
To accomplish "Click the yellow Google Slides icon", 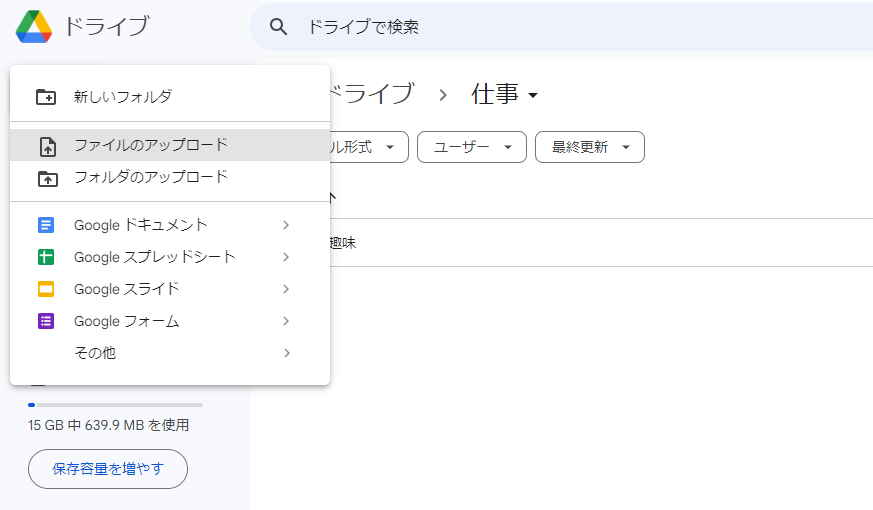I will pos(46,289).
